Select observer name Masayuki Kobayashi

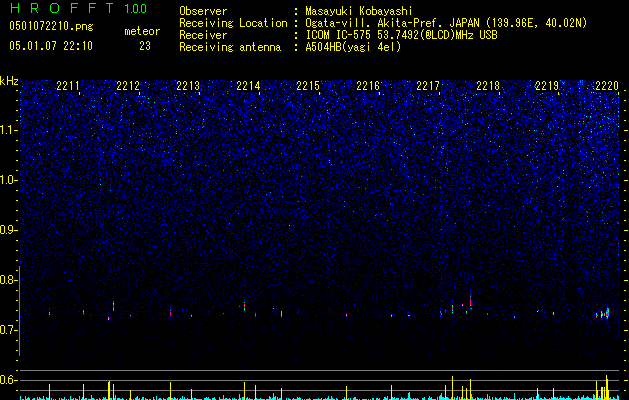point(359,11)
